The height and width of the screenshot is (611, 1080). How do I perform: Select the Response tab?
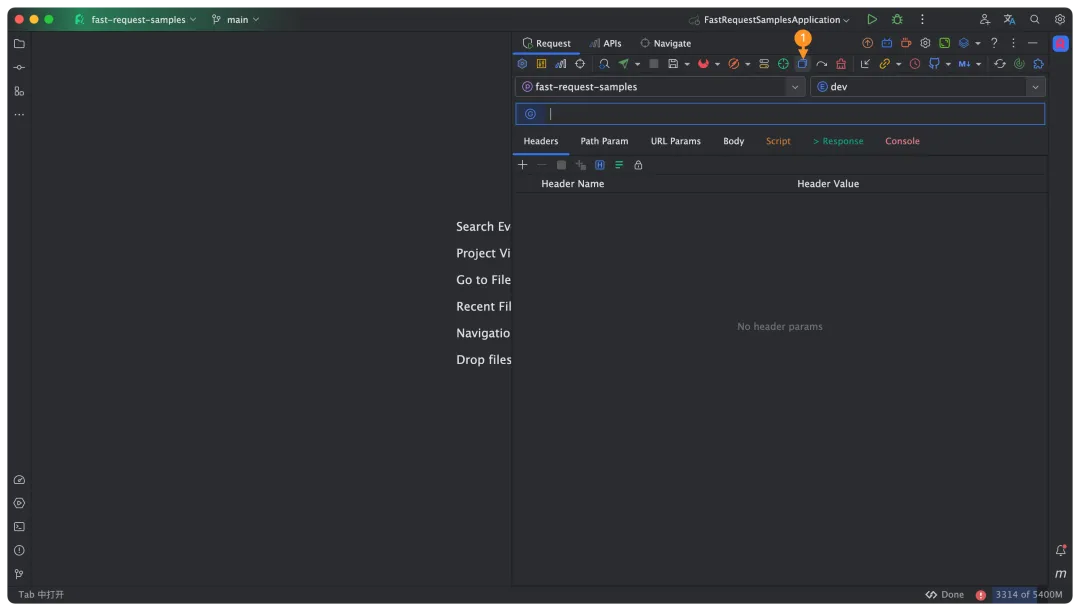838,141
